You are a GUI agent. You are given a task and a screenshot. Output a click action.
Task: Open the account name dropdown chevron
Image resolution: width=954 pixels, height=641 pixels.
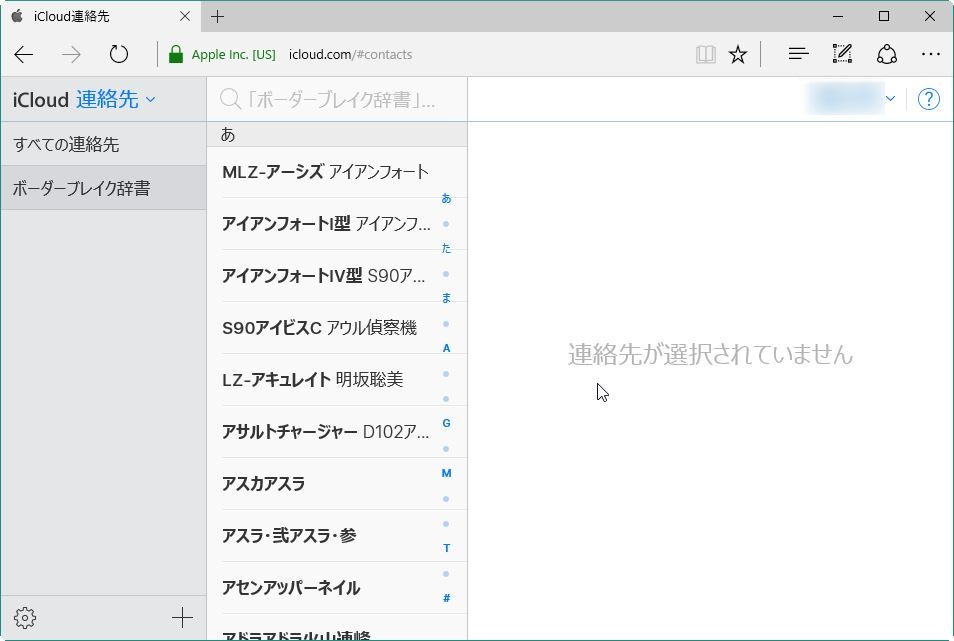coord(890,99)
